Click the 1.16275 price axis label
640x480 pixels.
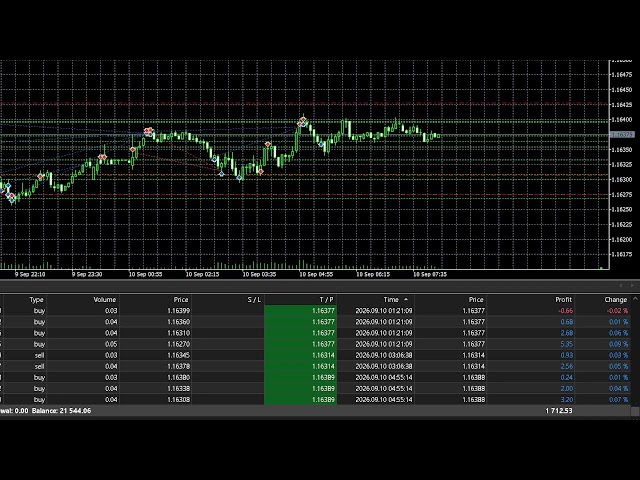tap(621, 194)
